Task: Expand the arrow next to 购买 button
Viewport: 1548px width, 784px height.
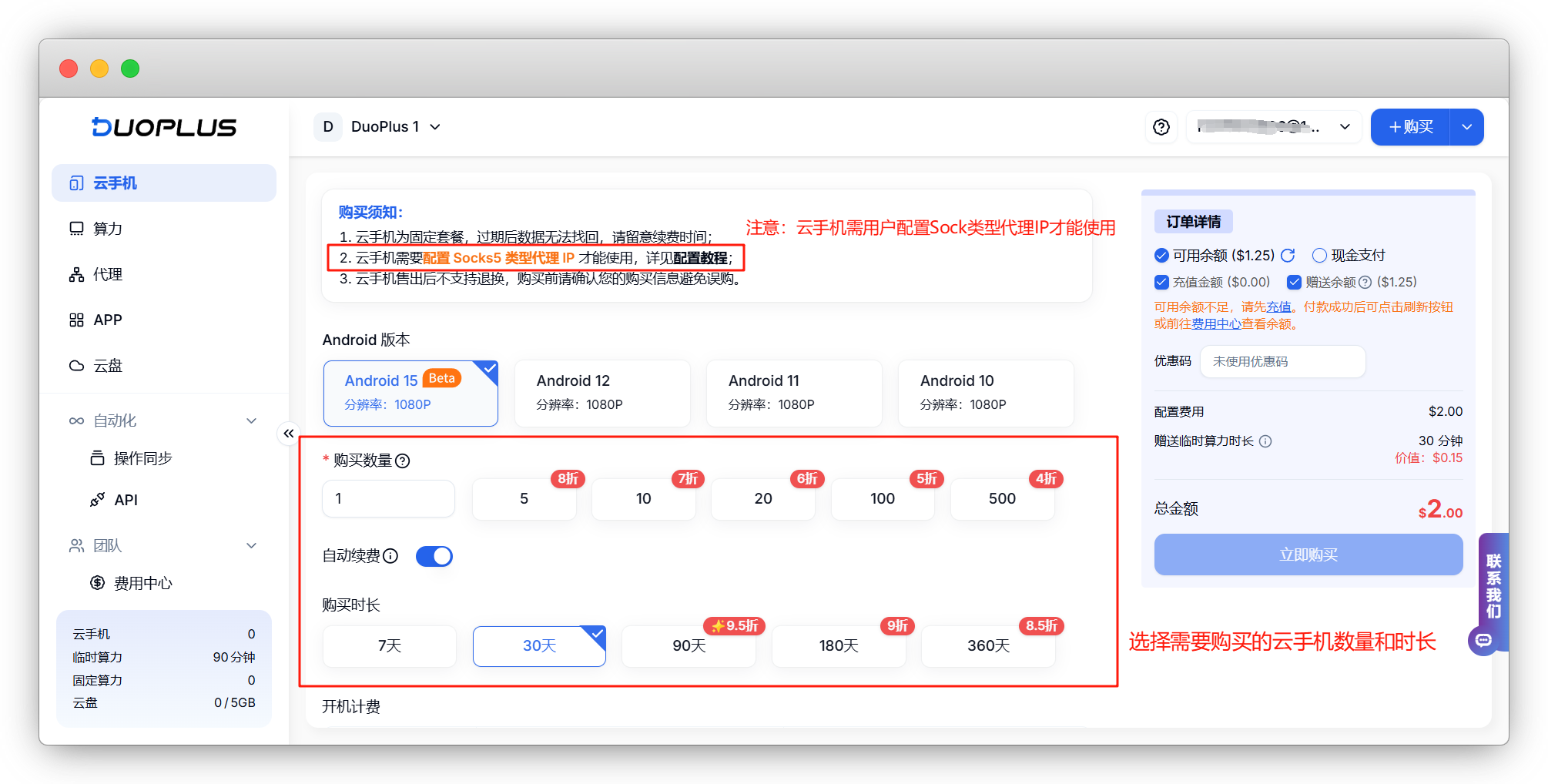Action: [1466, 127]
